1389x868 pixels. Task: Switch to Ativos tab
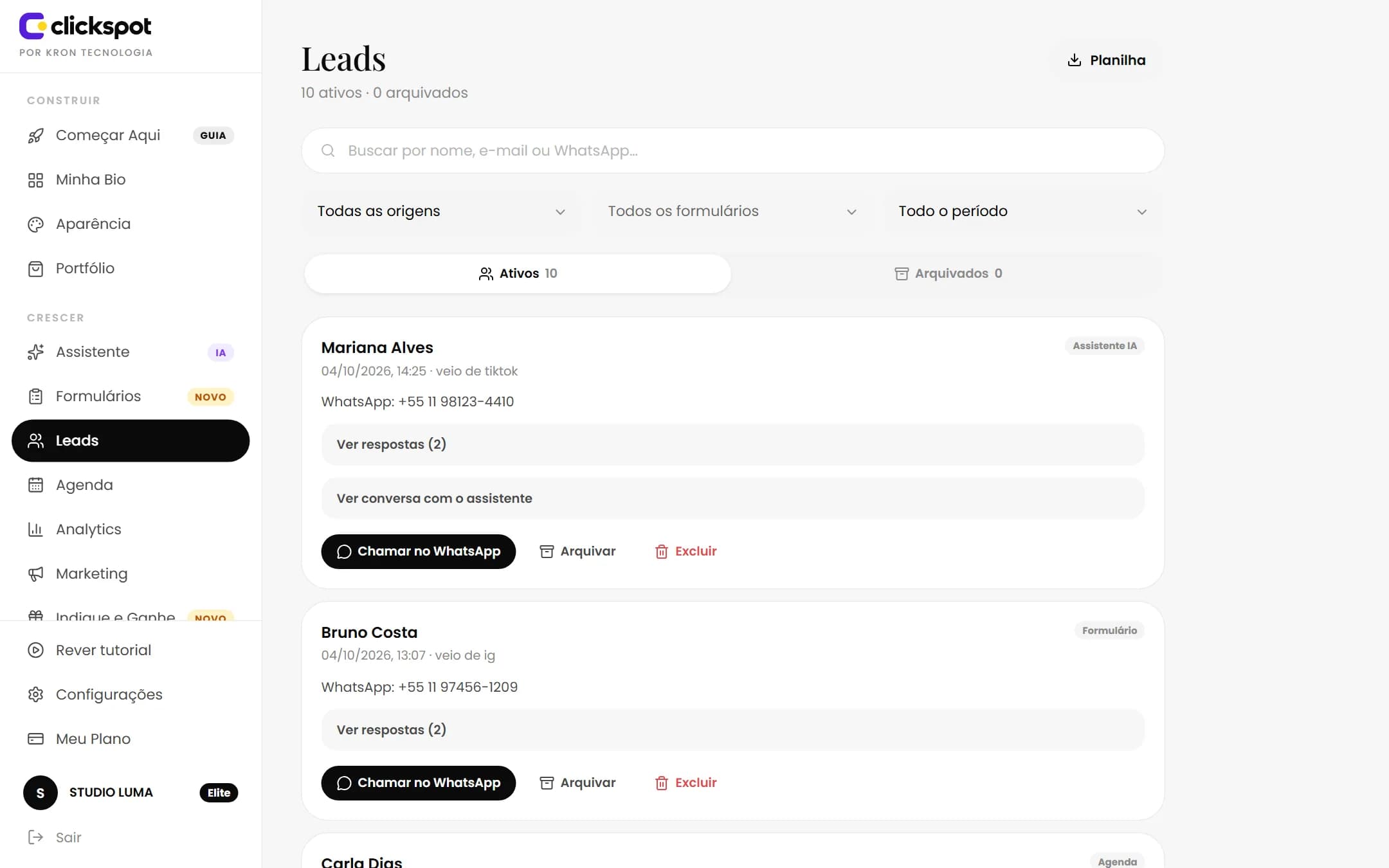(518, 274)
